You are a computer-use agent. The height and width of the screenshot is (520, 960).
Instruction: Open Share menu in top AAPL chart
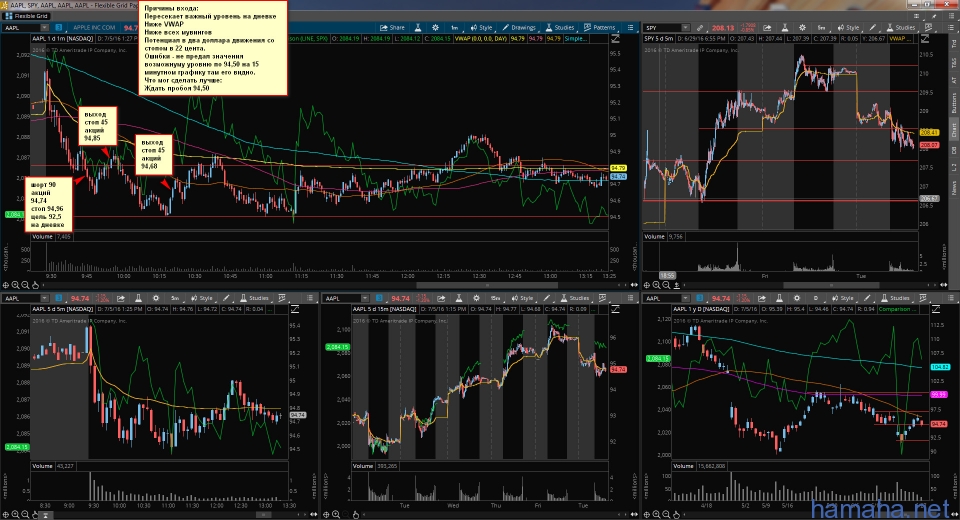point(392,28)
